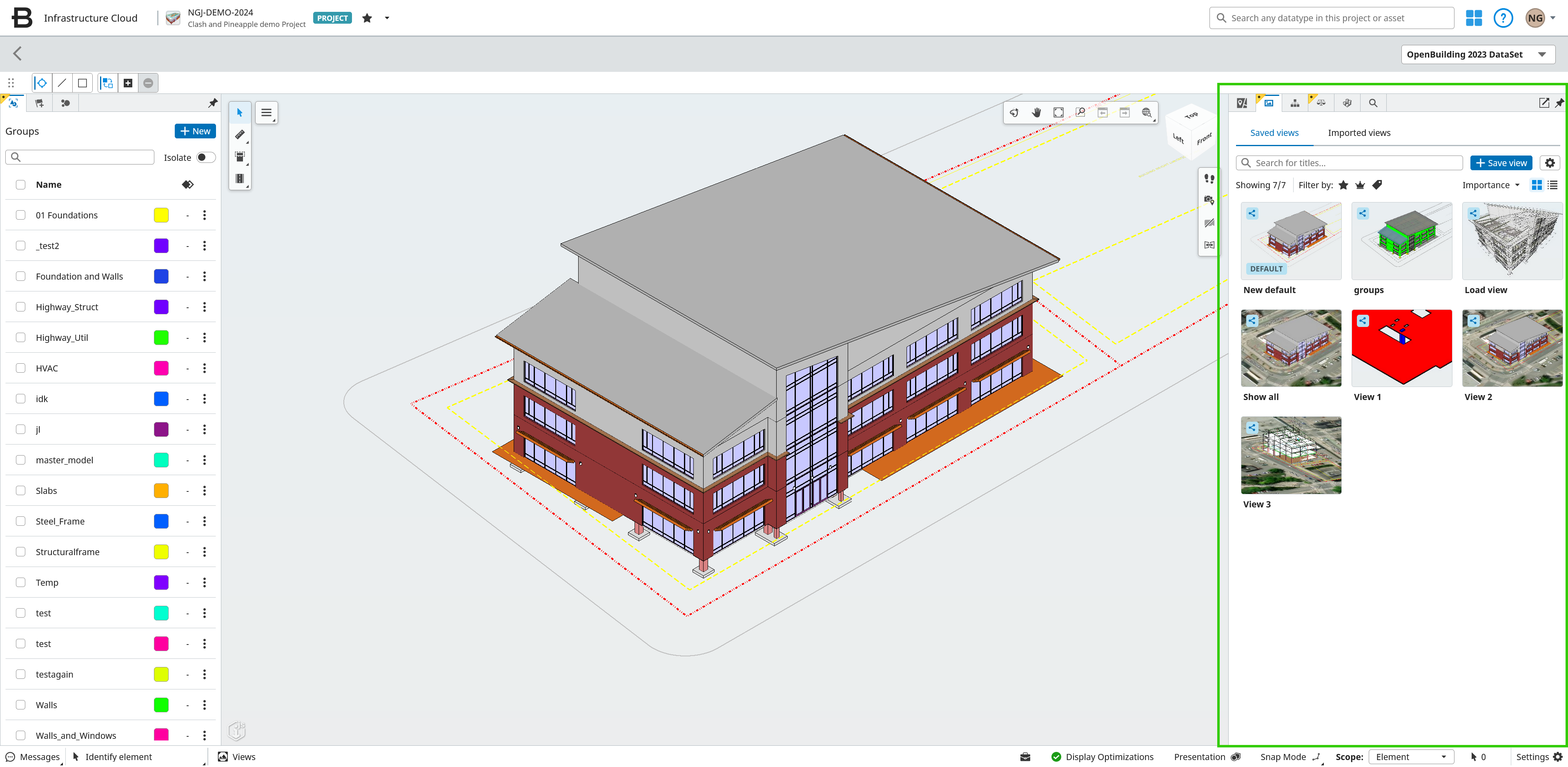Filter saved views by star favorites
The width and height of the screenshot is (1568, 767).
1343,185
